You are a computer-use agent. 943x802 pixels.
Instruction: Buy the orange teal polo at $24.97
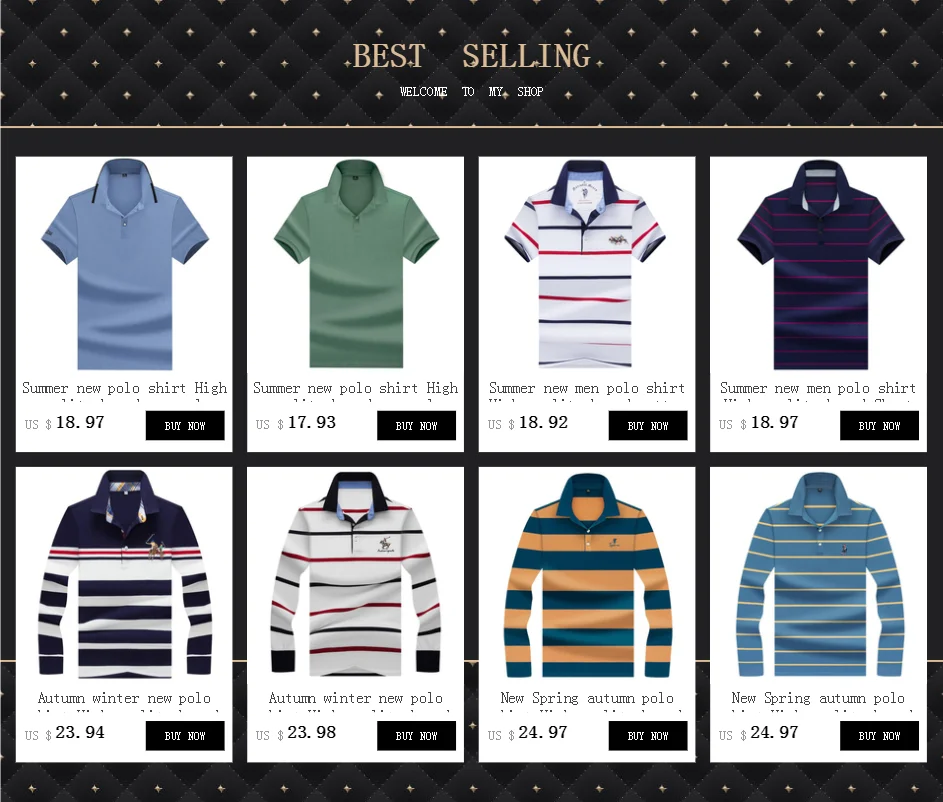tap(648, 736)
